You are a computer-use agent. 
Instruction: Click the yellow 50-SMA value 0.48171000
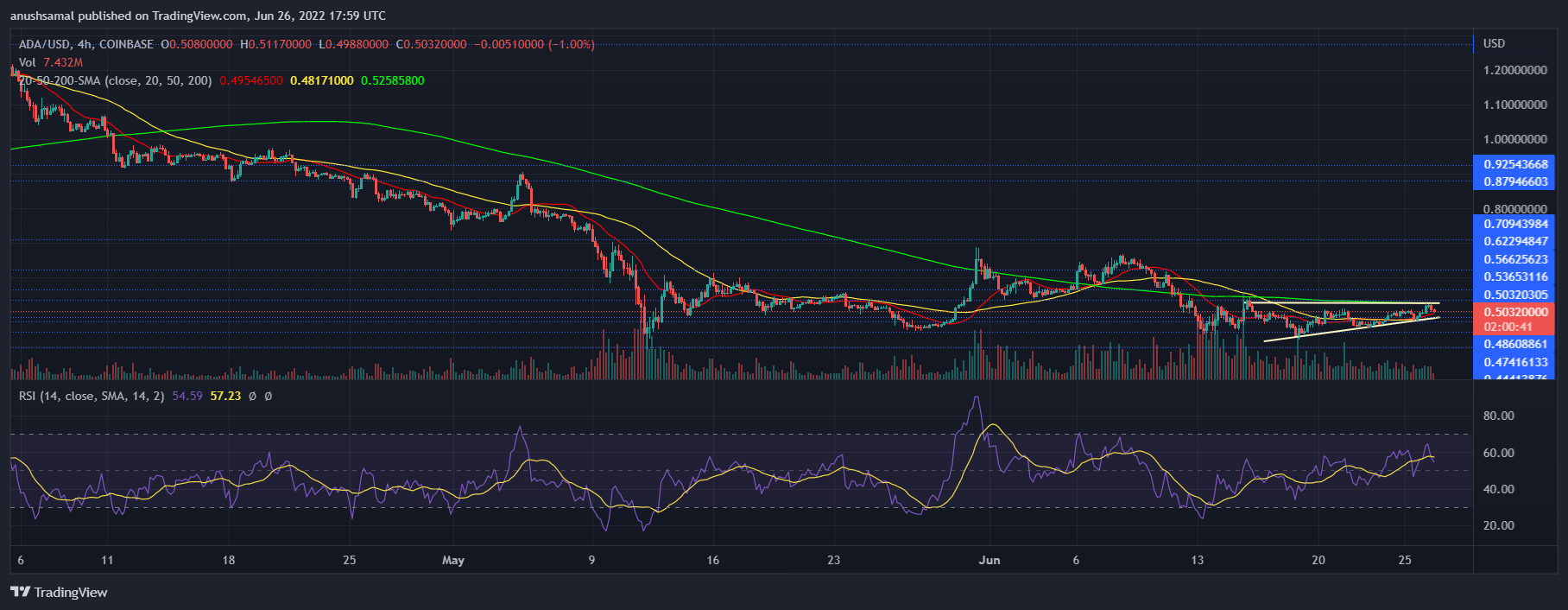click(x=322, y=80)
